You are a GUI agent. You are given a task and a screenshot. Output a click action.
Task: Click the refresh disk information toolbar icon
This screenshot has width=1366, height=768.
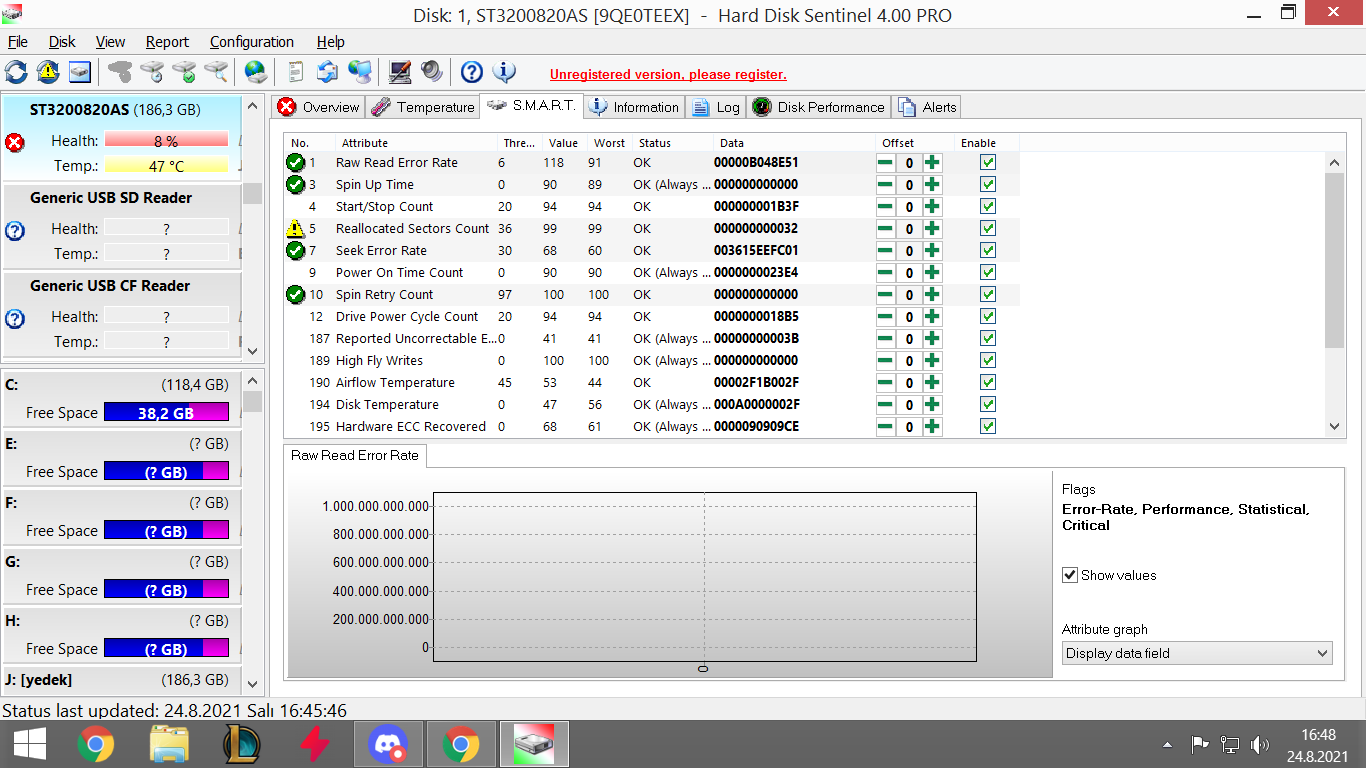(17, 72)
